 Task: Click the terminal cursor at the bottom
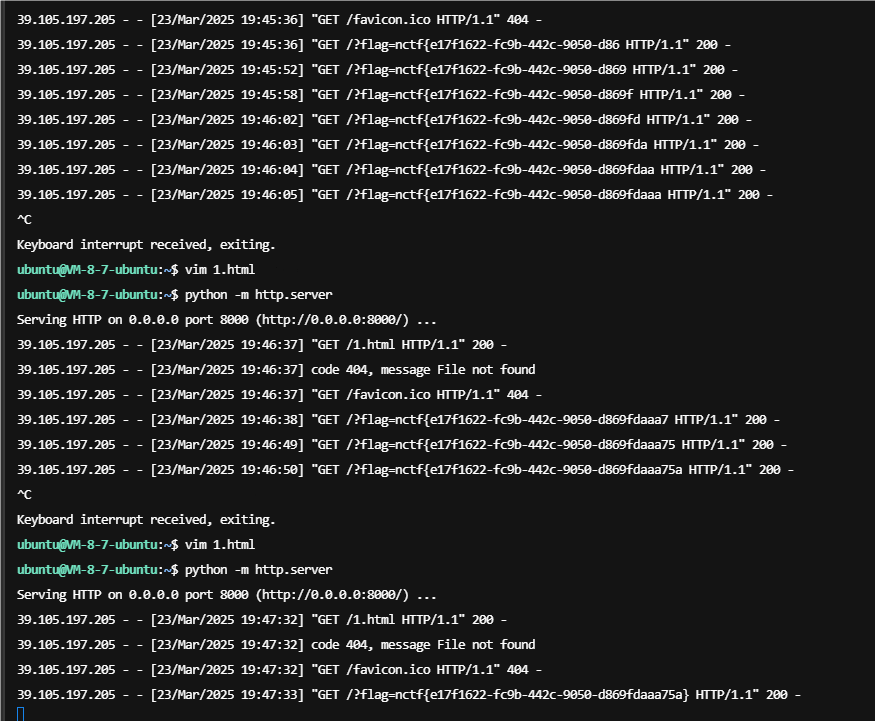(21, 714)
